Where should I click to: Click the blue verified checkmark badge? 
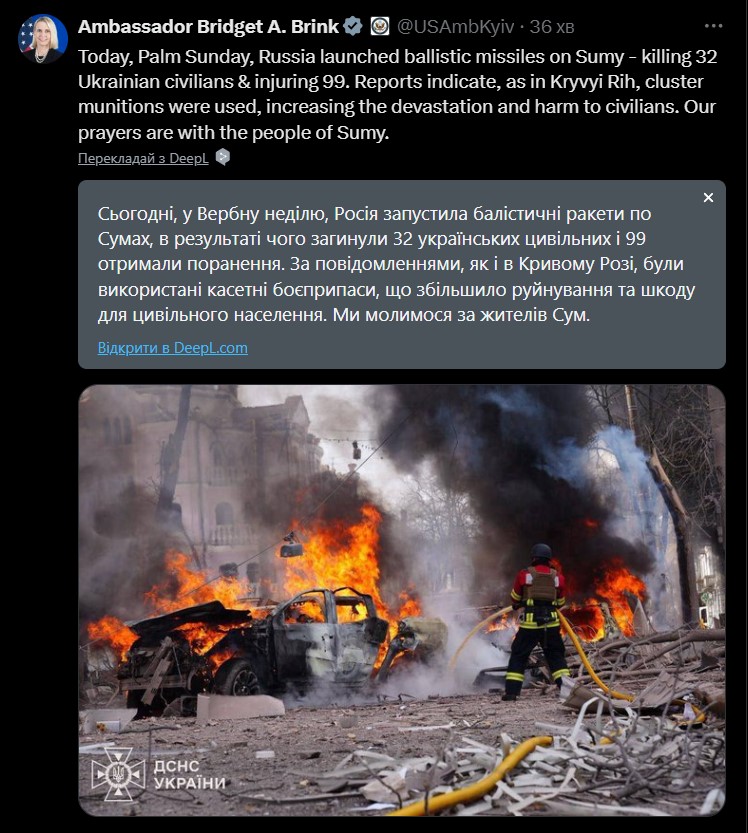pyautogui.click(x=353, y=26)
